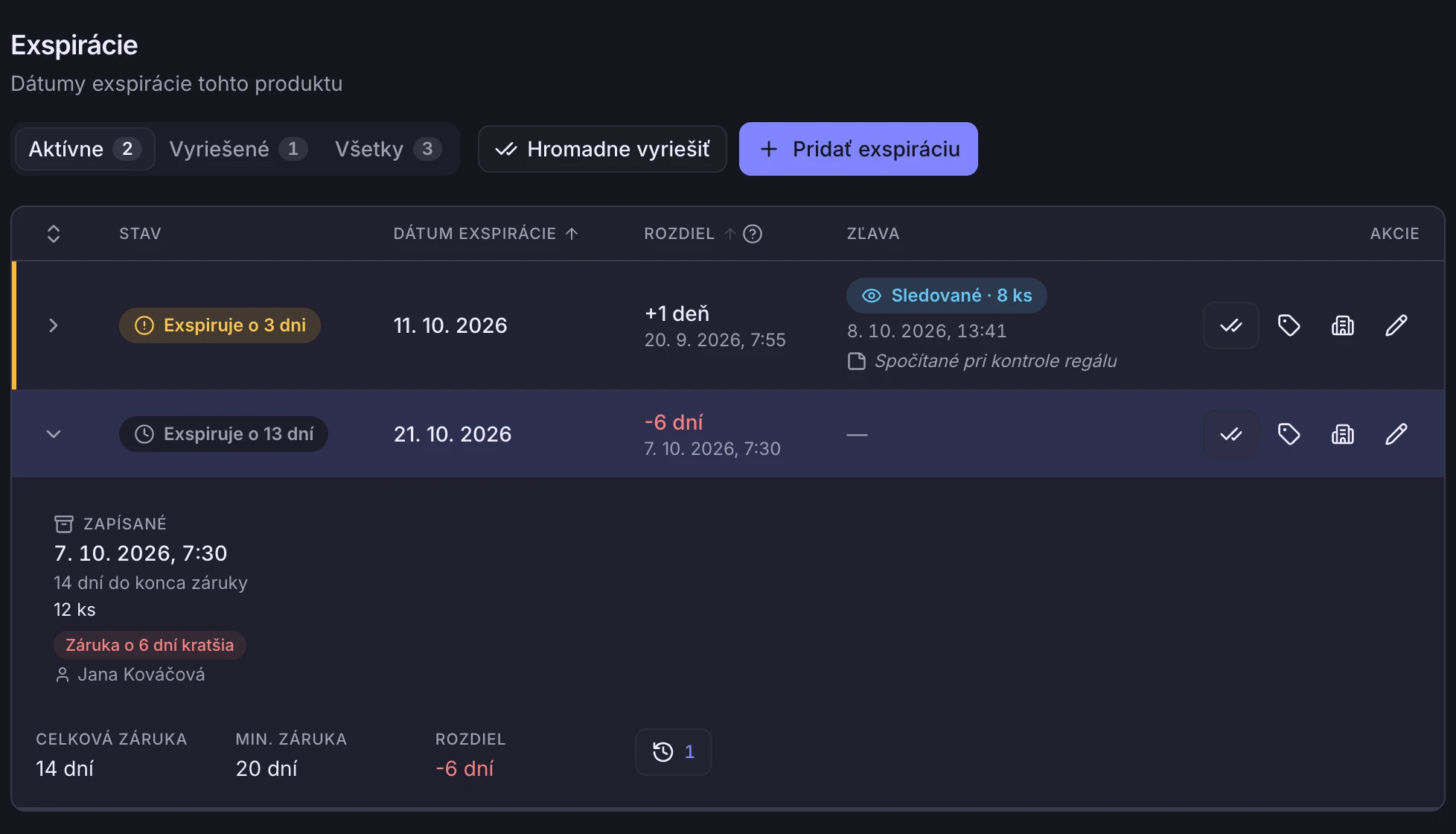
Task: Edit the 11. 10. 2026 expiration with pencil
Action: tap(1396, 325)
